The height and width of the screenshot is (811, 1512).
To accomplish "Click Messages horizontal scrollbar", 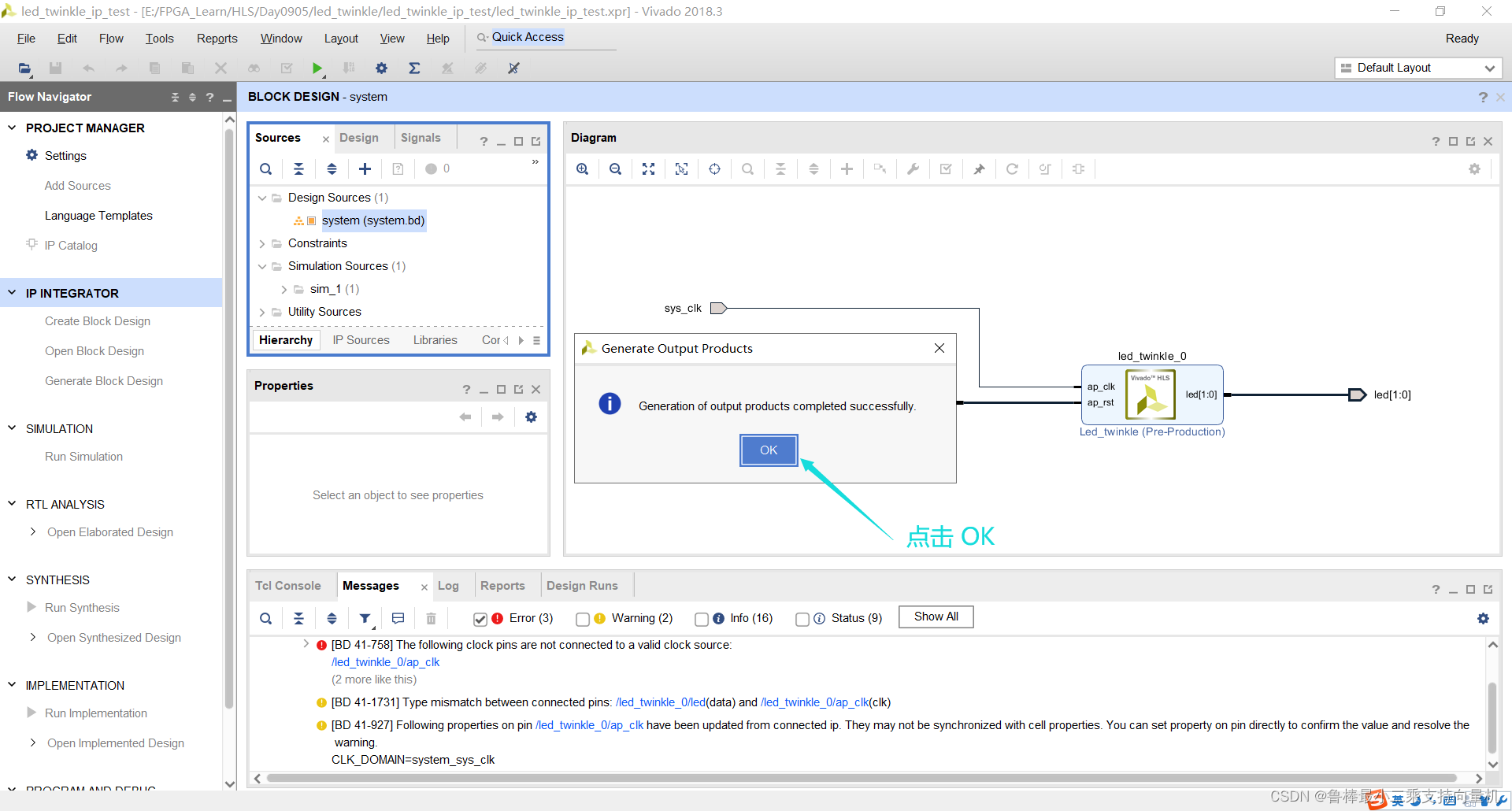I will (x=861, y=778).
